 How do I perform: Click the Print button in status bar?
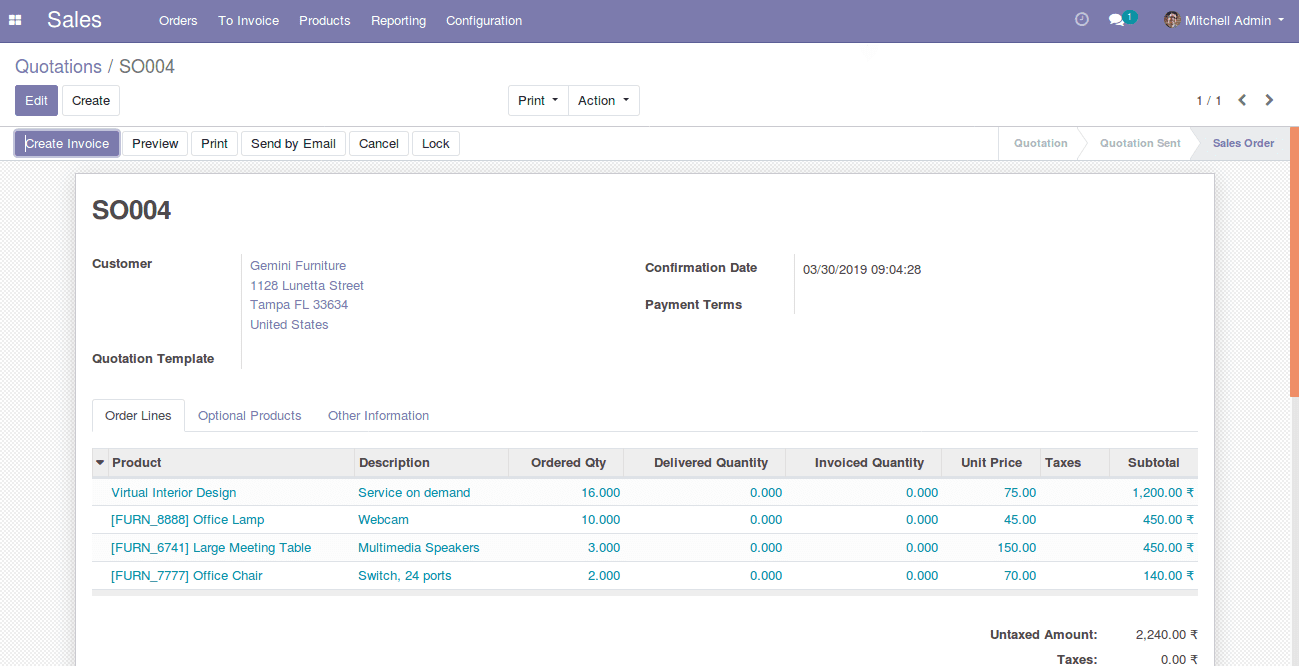214,144
